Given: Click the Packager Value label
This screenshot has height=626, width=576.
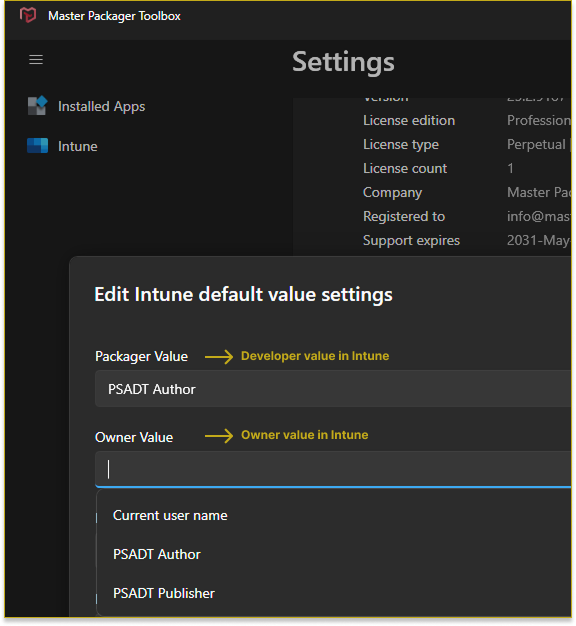Looking at the screenshot, I should pos(141,357).
